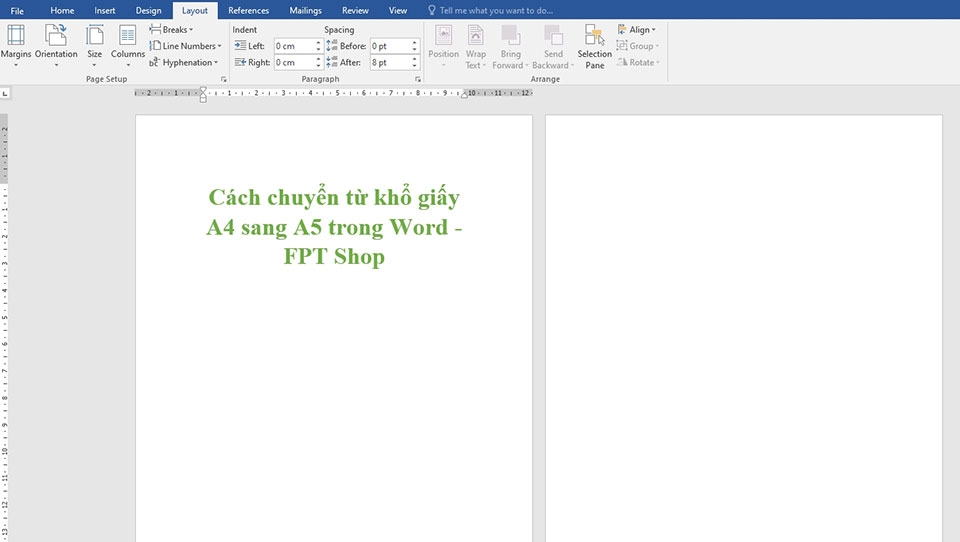Decrease Indent Right with the down arrow

pyautogui.click(x=318, y=66)
